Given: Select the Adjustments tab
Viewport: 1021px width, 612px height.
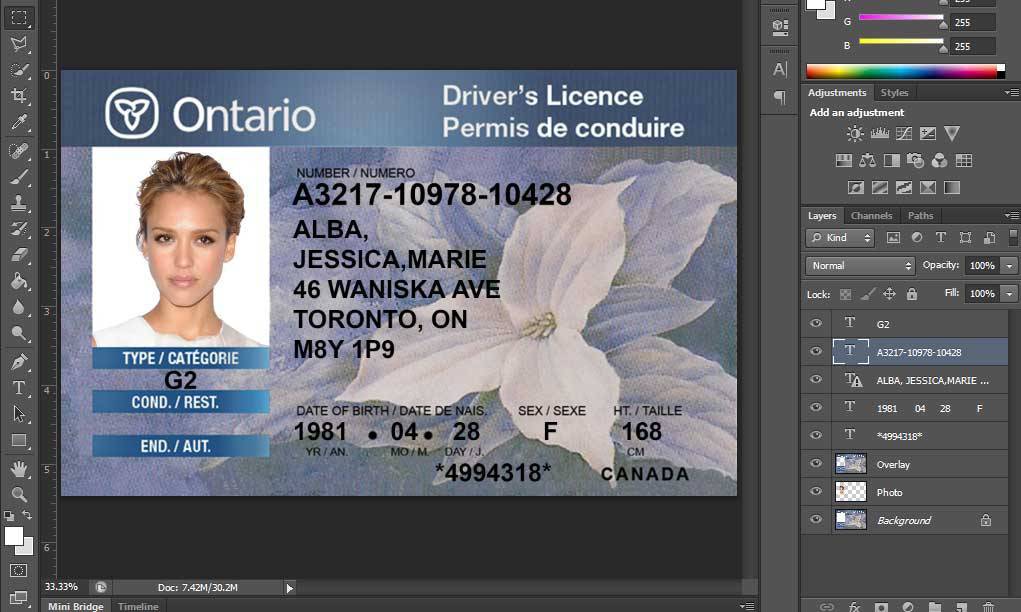Looking at the screenshot, I should pyautogui.click(x=837, y=92).
